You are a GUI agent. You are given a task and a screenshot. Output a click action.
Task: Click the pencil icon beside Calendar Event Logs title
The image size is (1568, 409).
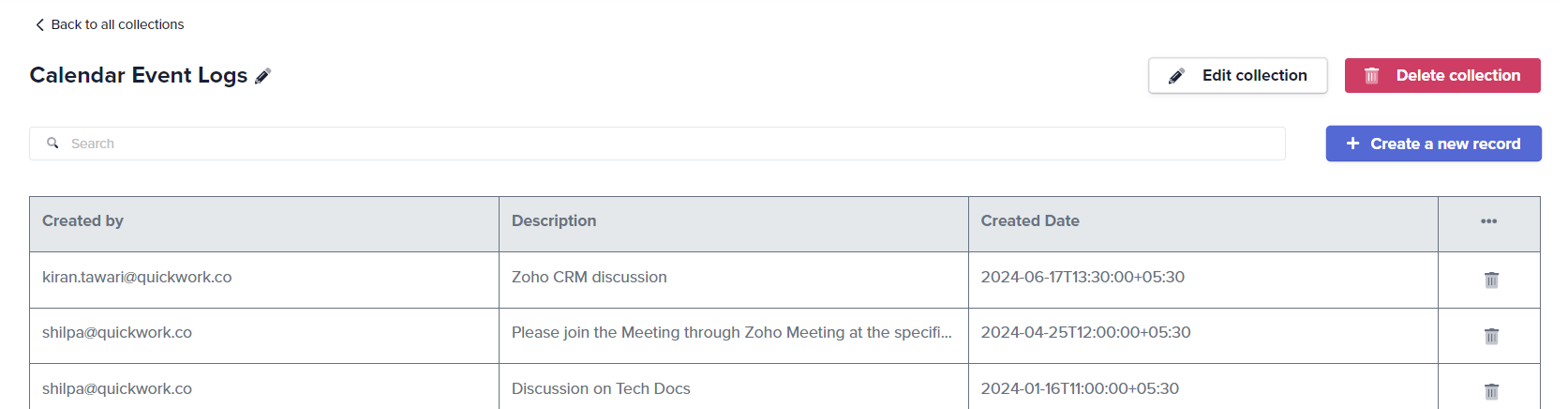[263, 76]
